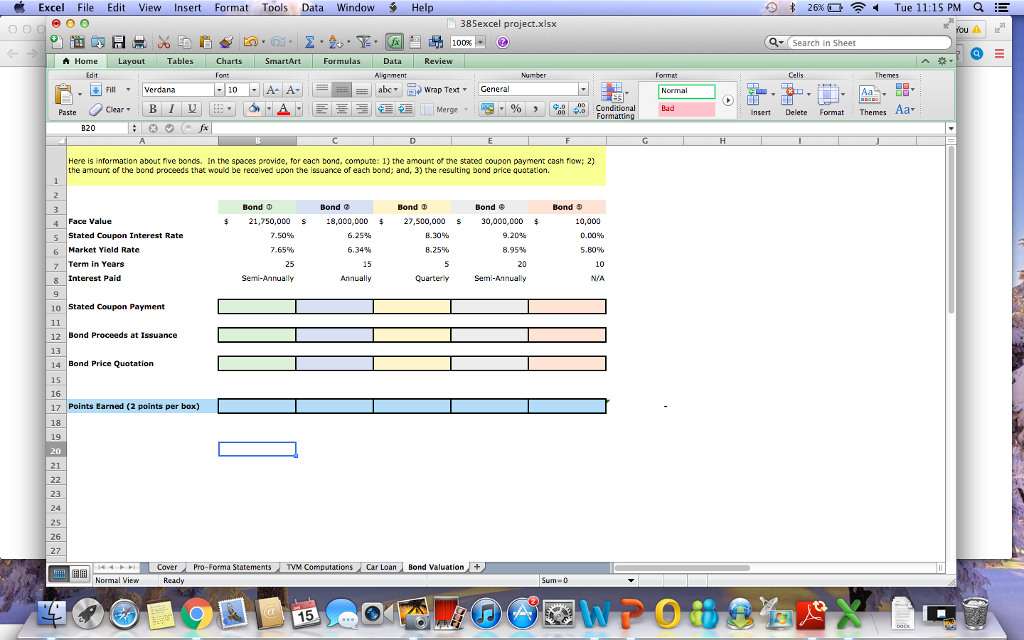
Task: Click the Name Box showing B20
Action: click(x=88, y=128)
